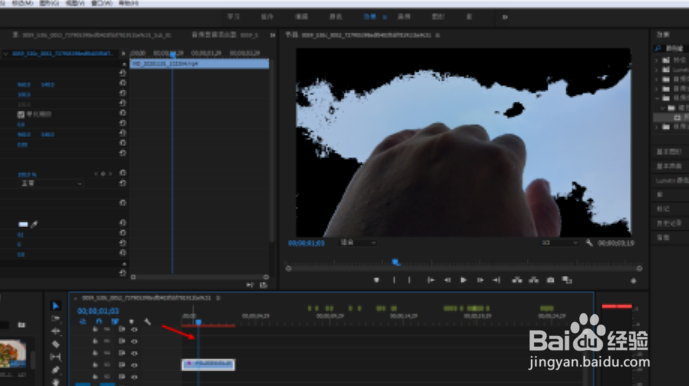Expand the Video Transitions folder
689x386 pixels.
tap(657, 127)
